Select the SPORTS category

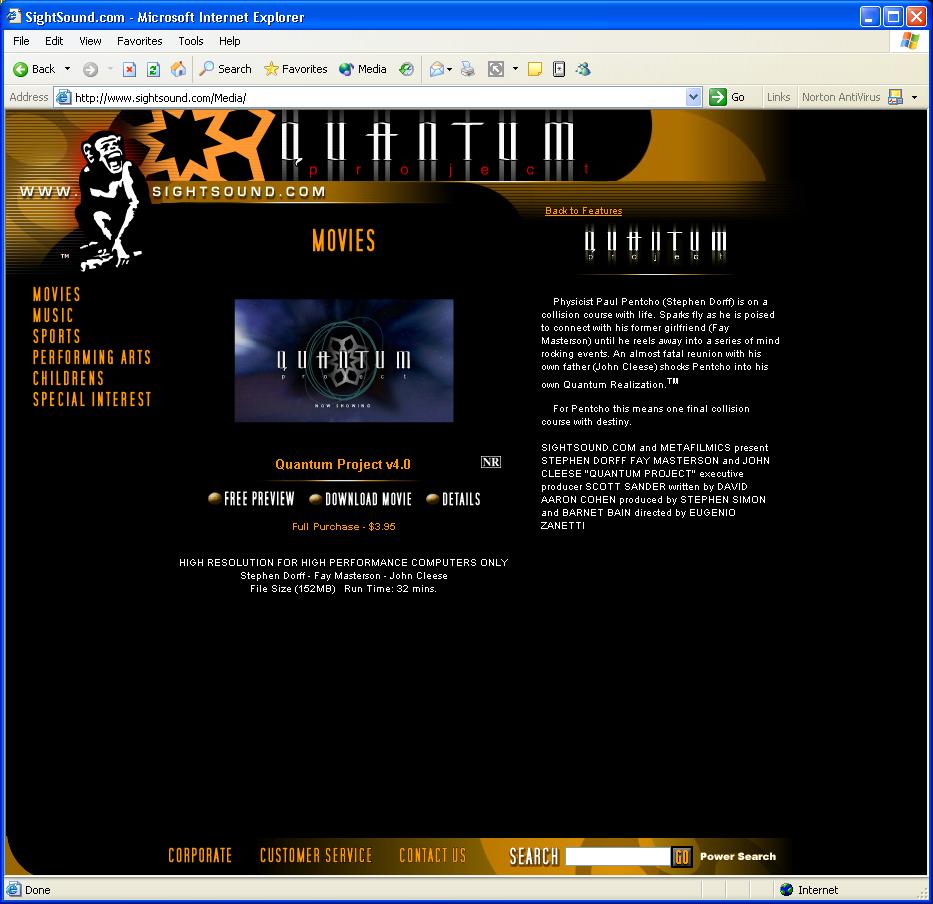point(57,336)
